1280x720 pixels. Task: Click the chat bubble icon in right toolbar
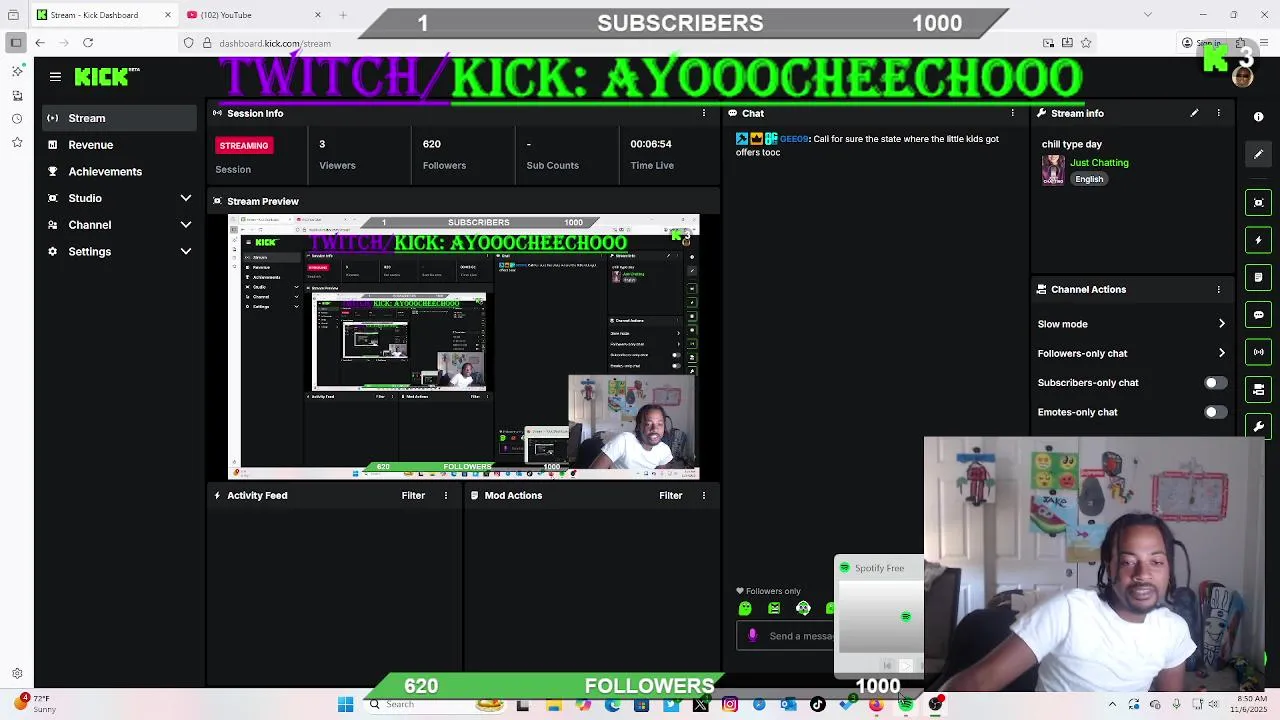pos(1258,315)
